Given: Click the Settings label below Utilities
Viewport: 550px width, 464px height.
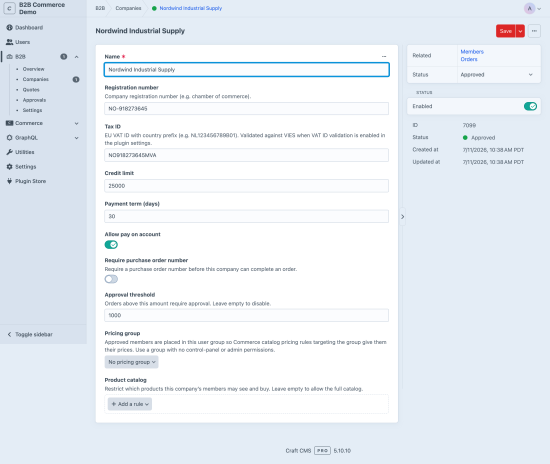Looking at the screenshot, I should (26, 167).
